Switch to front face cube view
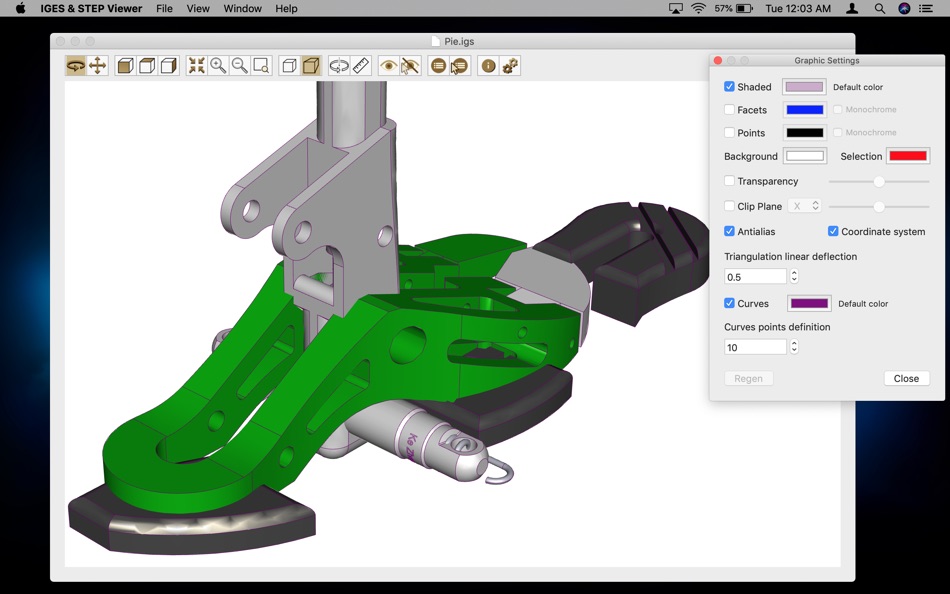 tap(125, 65)
